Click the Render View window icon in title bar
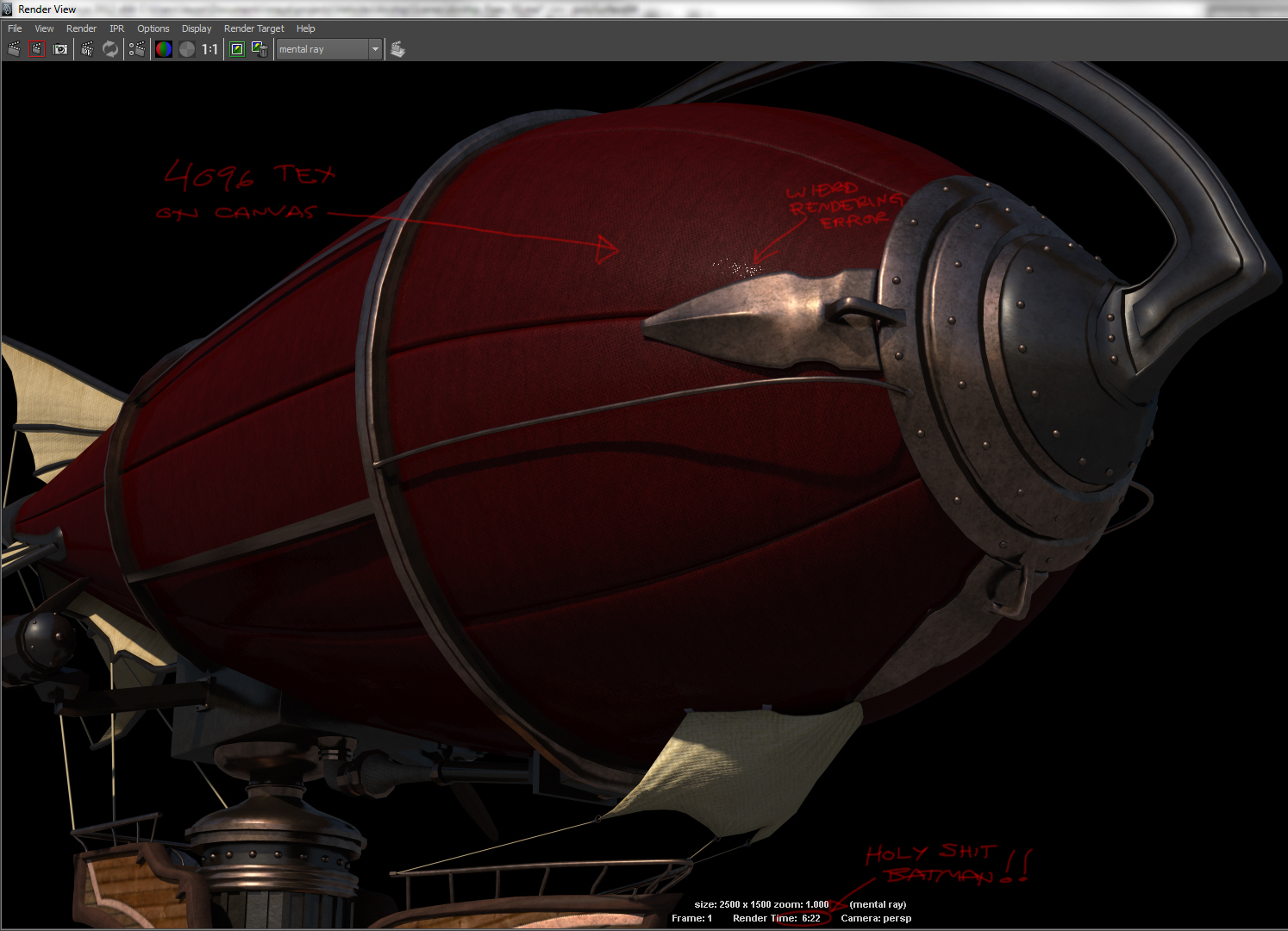Screen dimensions: 1288x931 click(8, 9)
